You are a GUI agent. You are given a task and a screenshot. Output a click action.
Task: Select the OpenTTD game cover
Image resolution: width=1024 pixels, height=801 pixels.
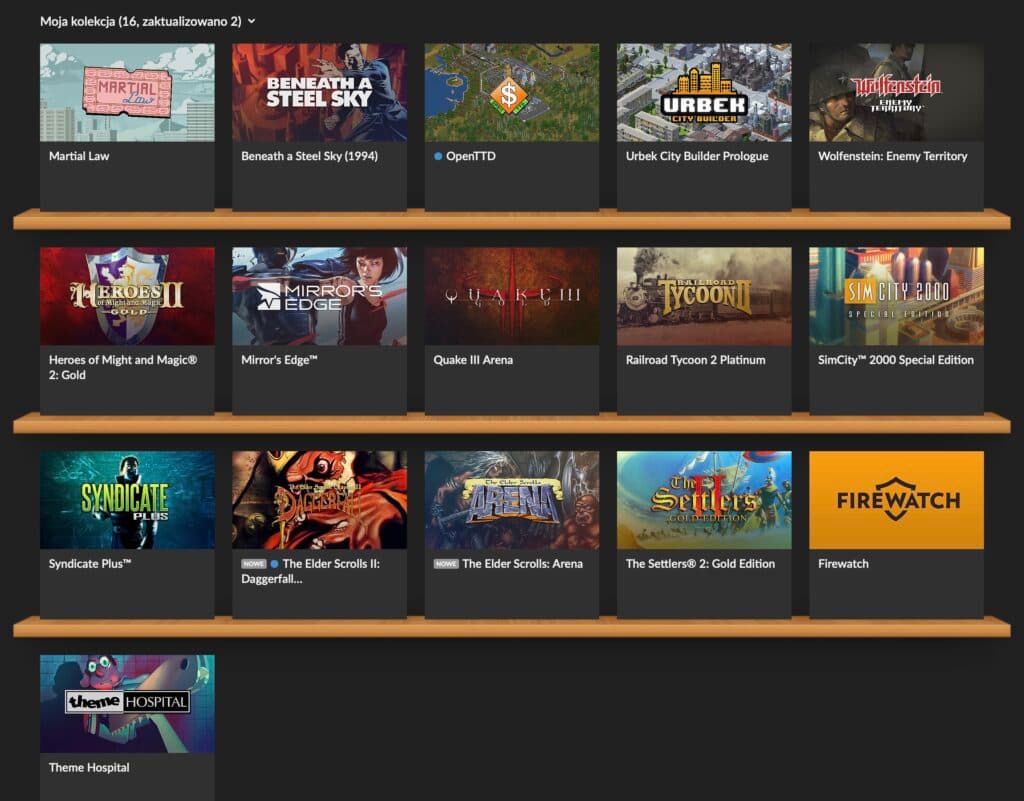click(512, 93)
